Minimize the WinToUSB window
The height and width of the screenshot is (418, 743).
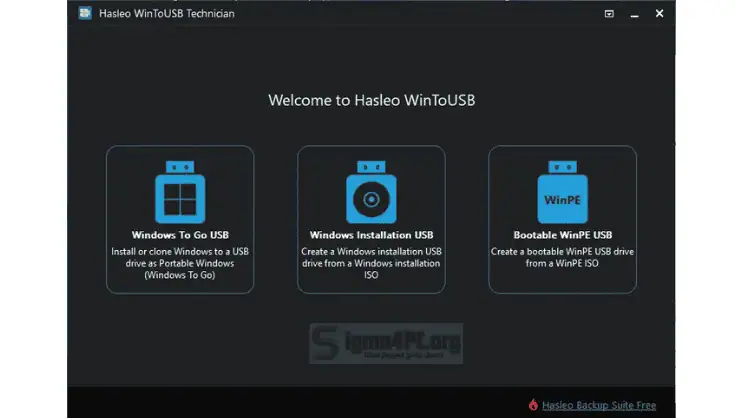pos(634,14)
